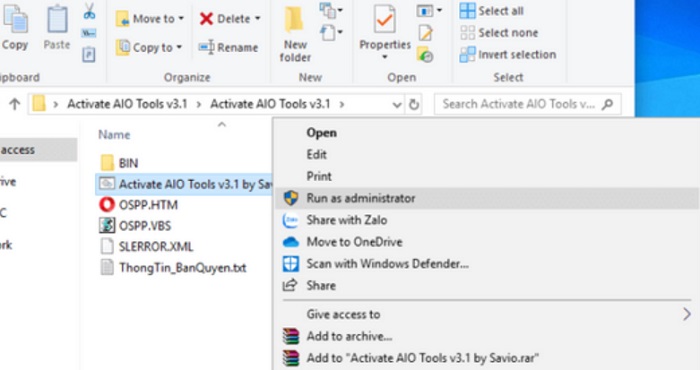Click Select none
This screenshot has height=370, width=700.
[x=499, y=33]
